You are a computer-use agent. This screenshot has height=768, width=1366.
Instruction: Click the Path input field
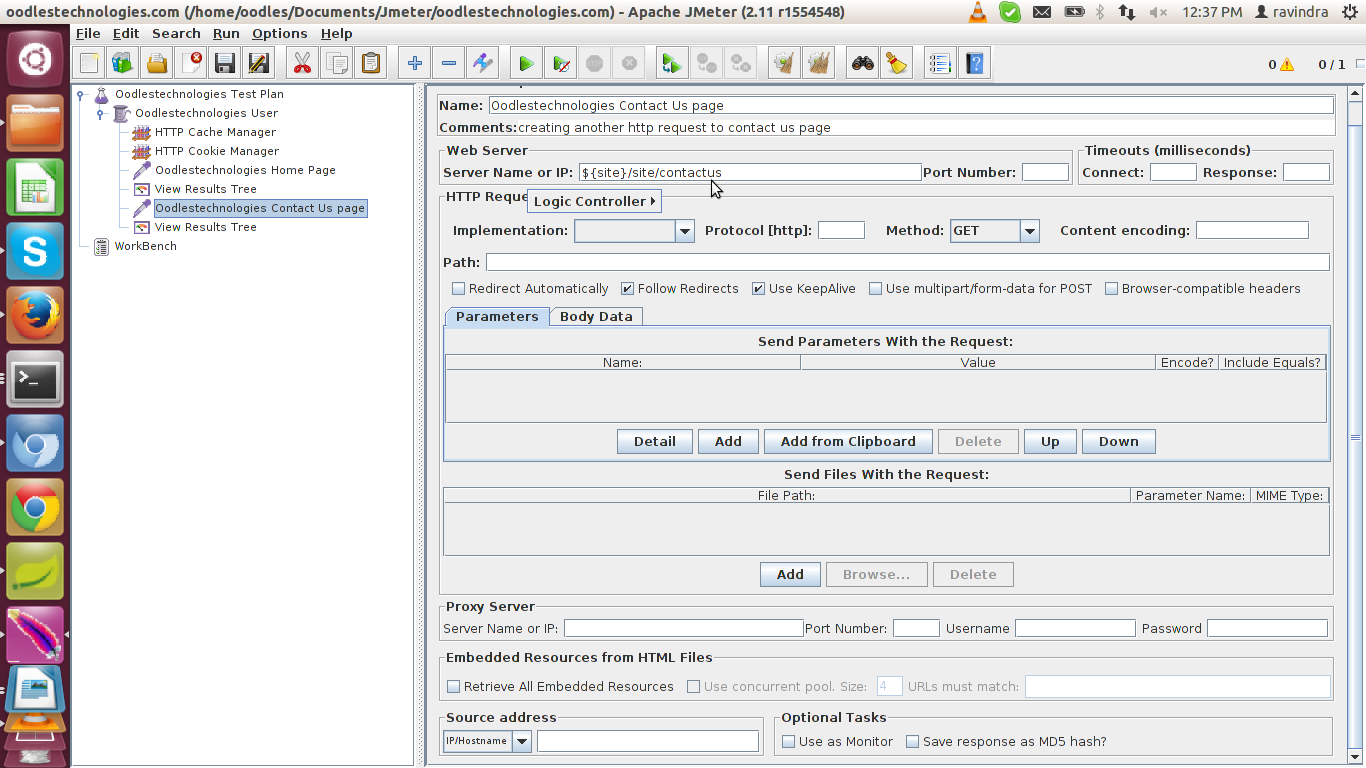908,263
